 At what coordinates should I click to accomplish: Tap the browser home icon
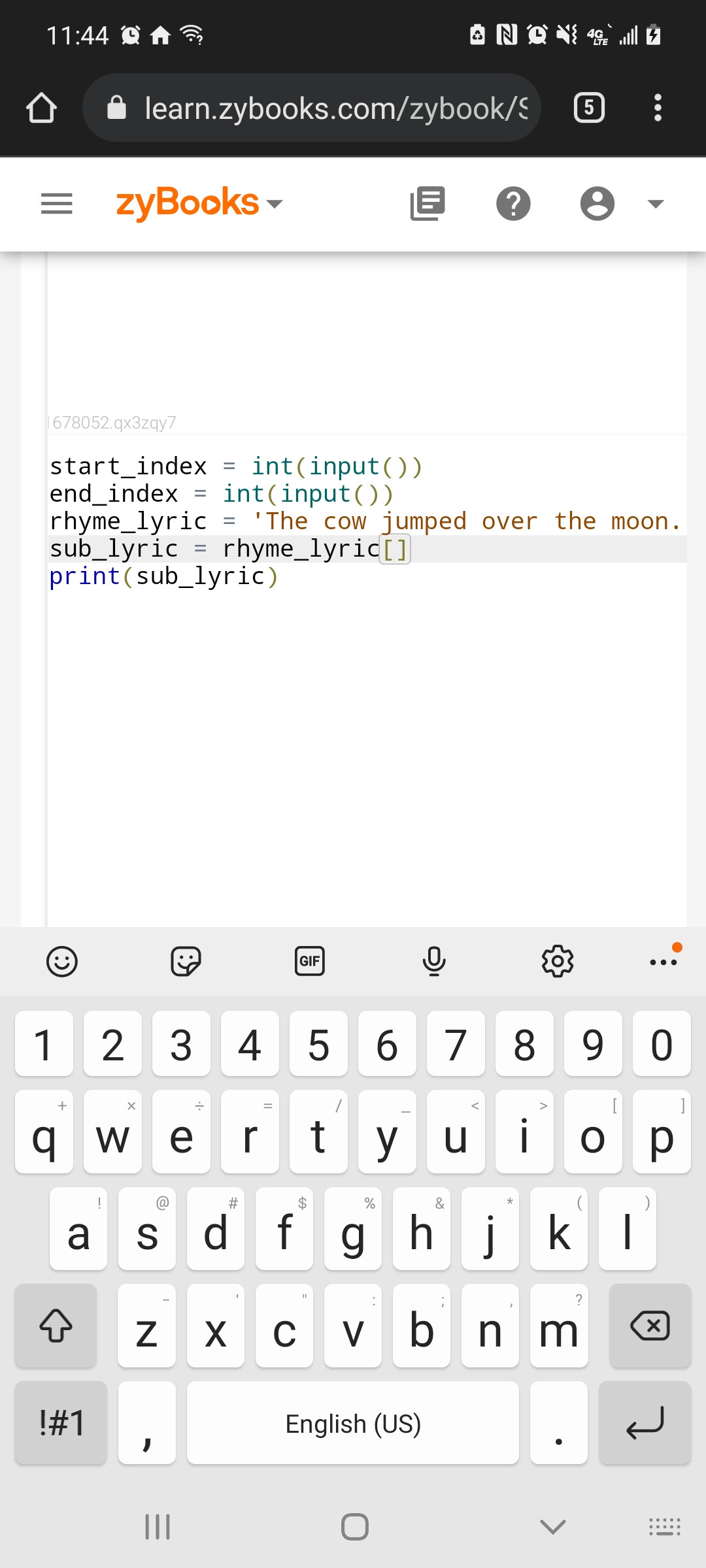(42, 108)
